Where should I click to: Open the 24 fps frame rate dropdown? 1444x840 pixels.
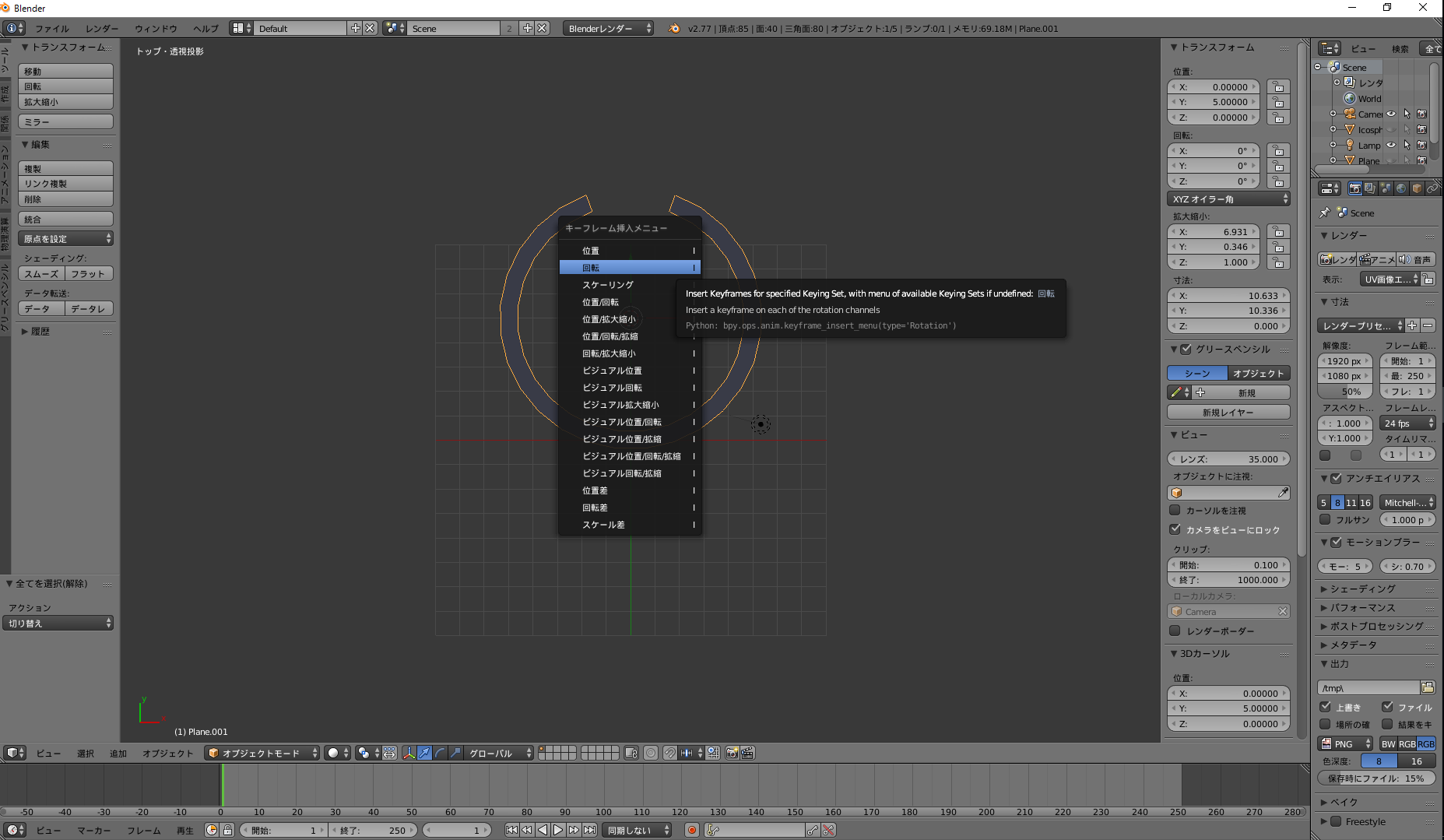1407,424
